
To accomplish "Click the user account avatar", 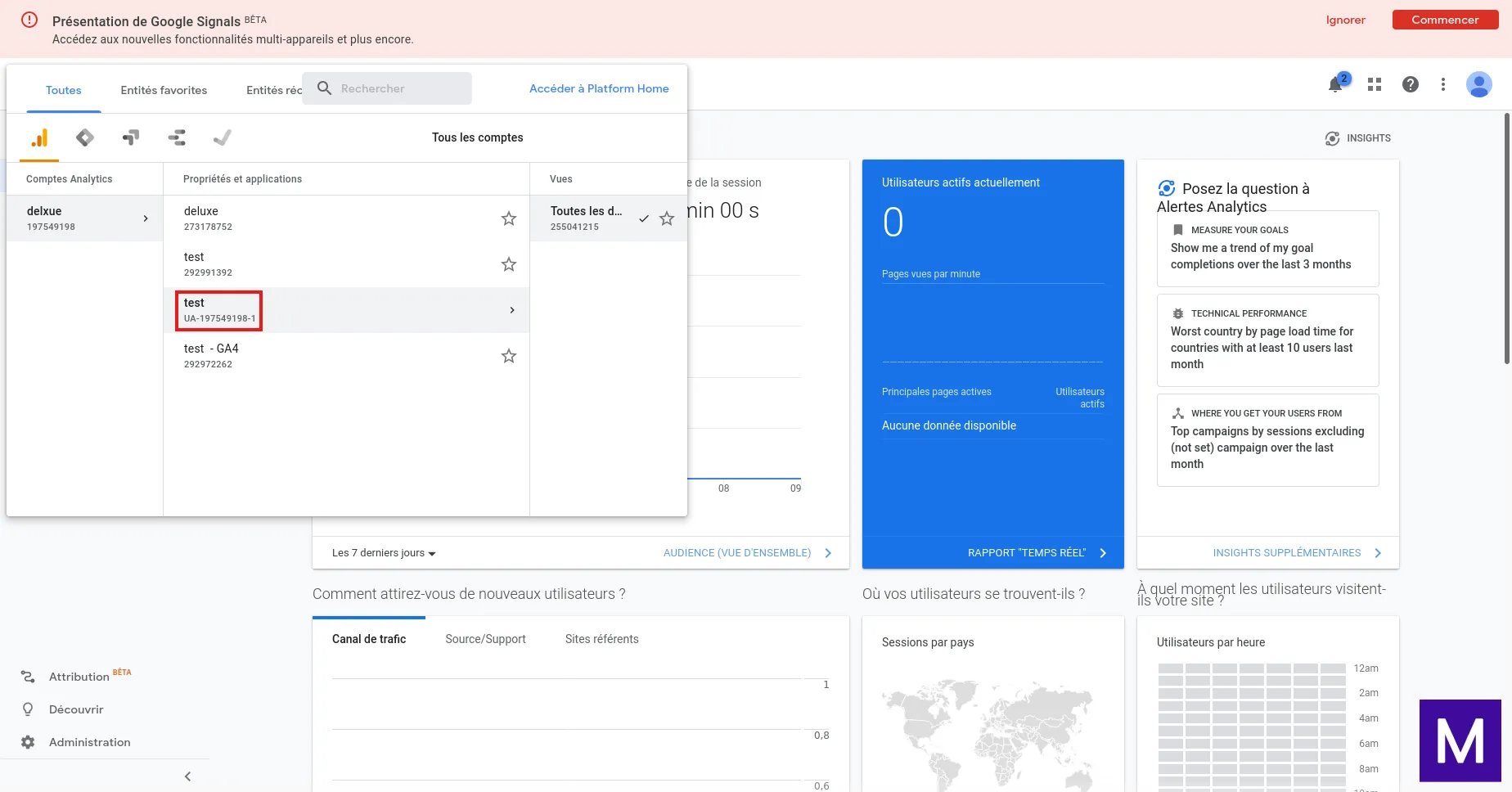I will [1478, 84].
